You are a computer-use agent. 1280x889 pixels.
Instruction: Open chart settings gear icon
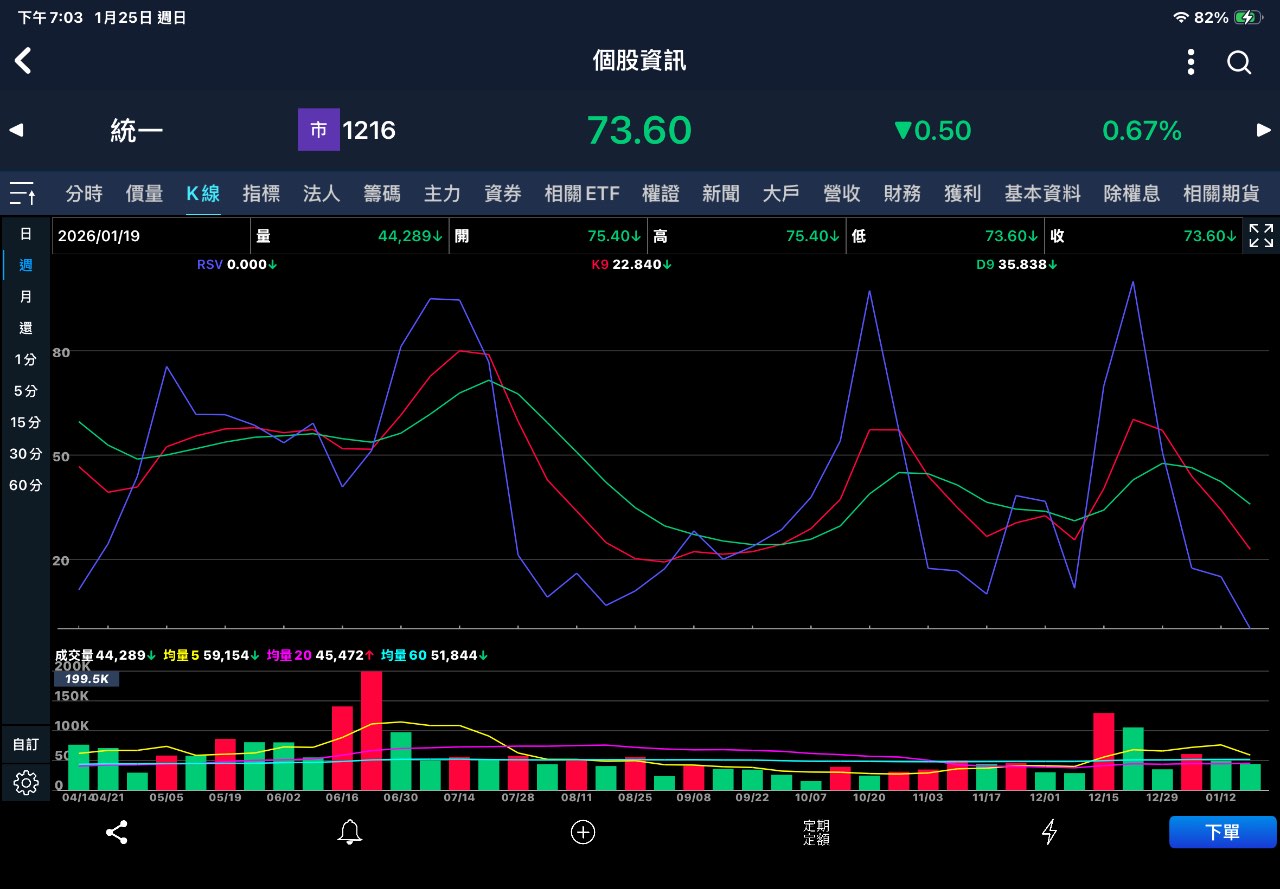tap(26, 782)
